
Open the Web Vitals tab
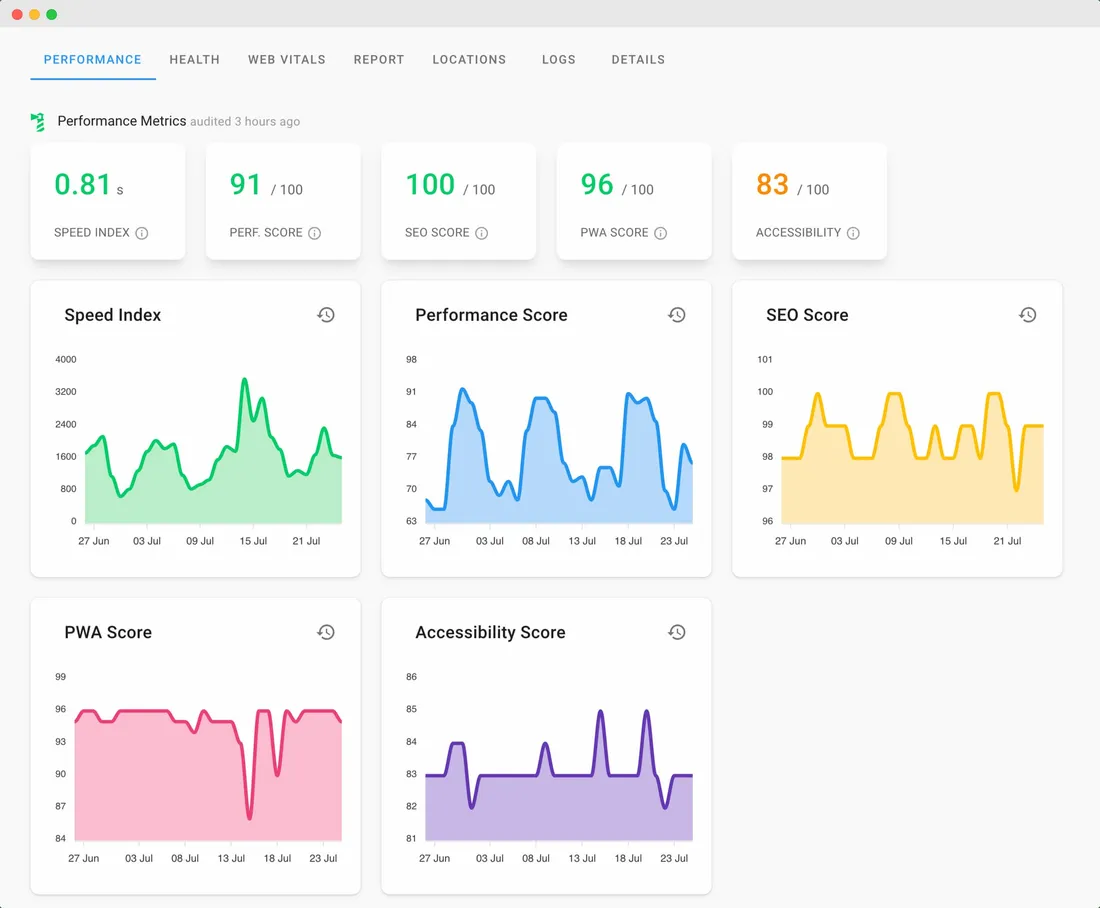287,60
